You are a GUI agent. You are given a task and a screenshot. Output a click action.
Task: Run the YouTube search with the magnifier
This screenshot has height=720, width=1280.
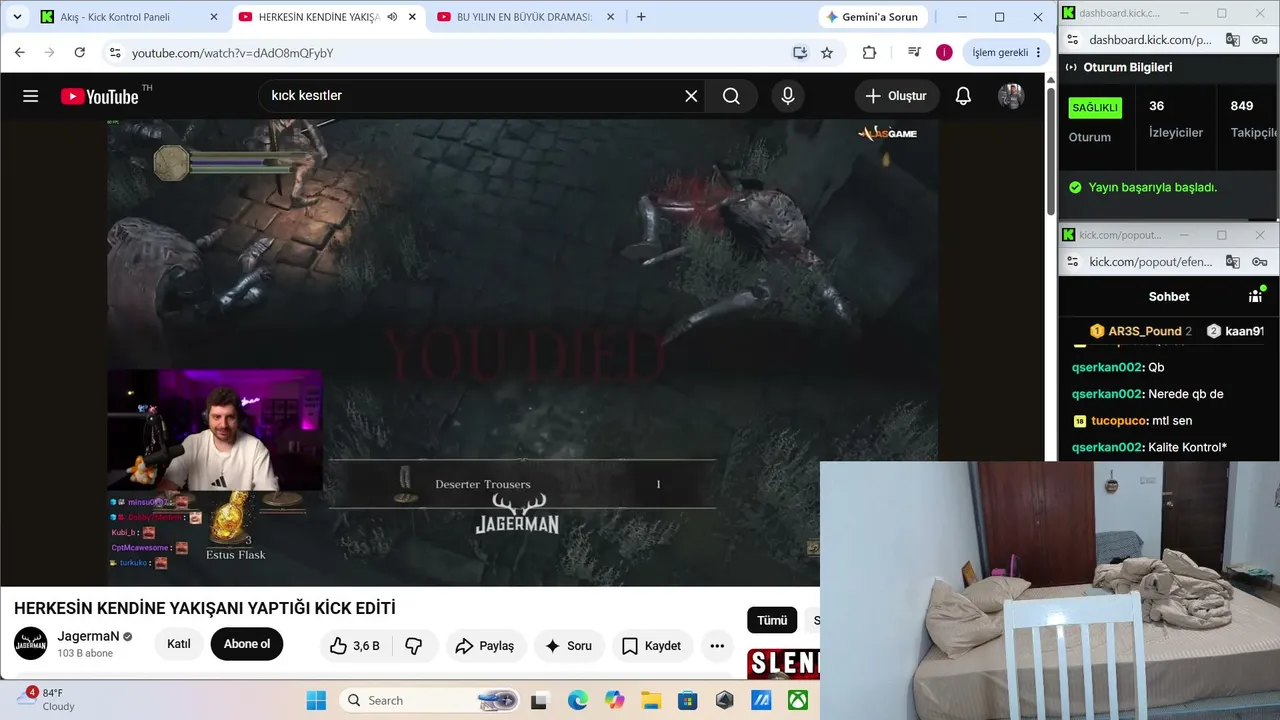731,96
